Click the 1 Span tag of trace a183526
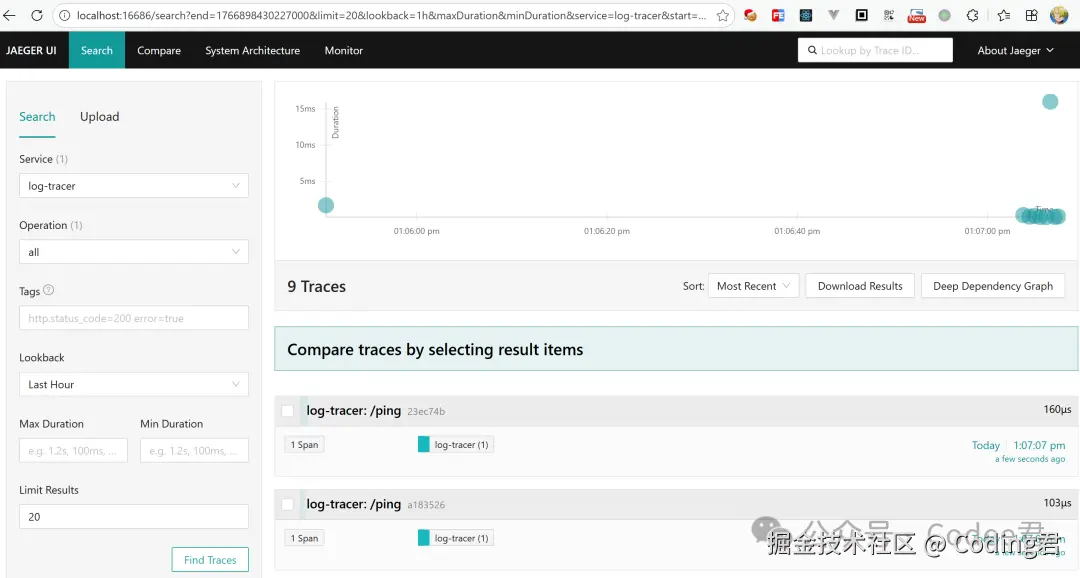This screenshot has height=578, width=1080. [304, 538]
